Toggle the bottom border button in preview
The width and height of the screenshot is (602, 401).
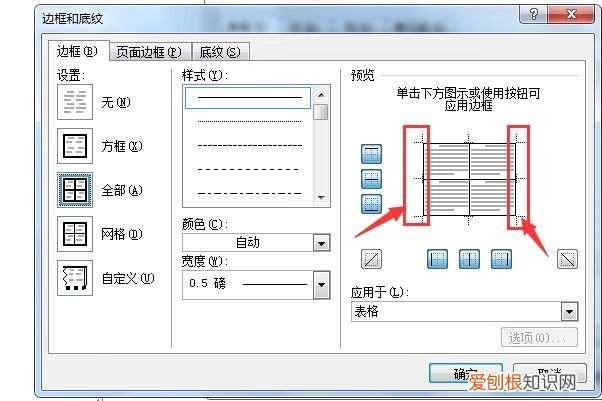(x=371, y=204)
